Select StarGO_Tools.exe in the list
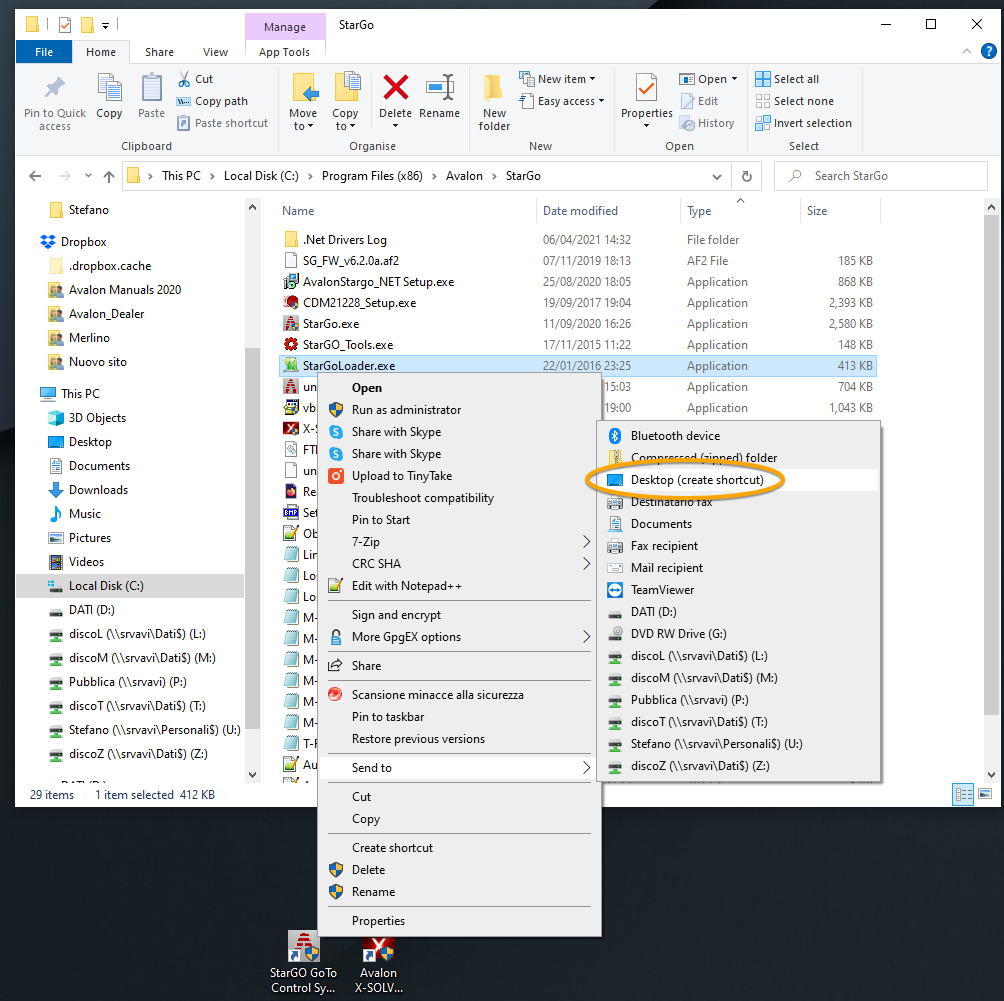Screen dimensions: 1004x1001 coord(348,345)
